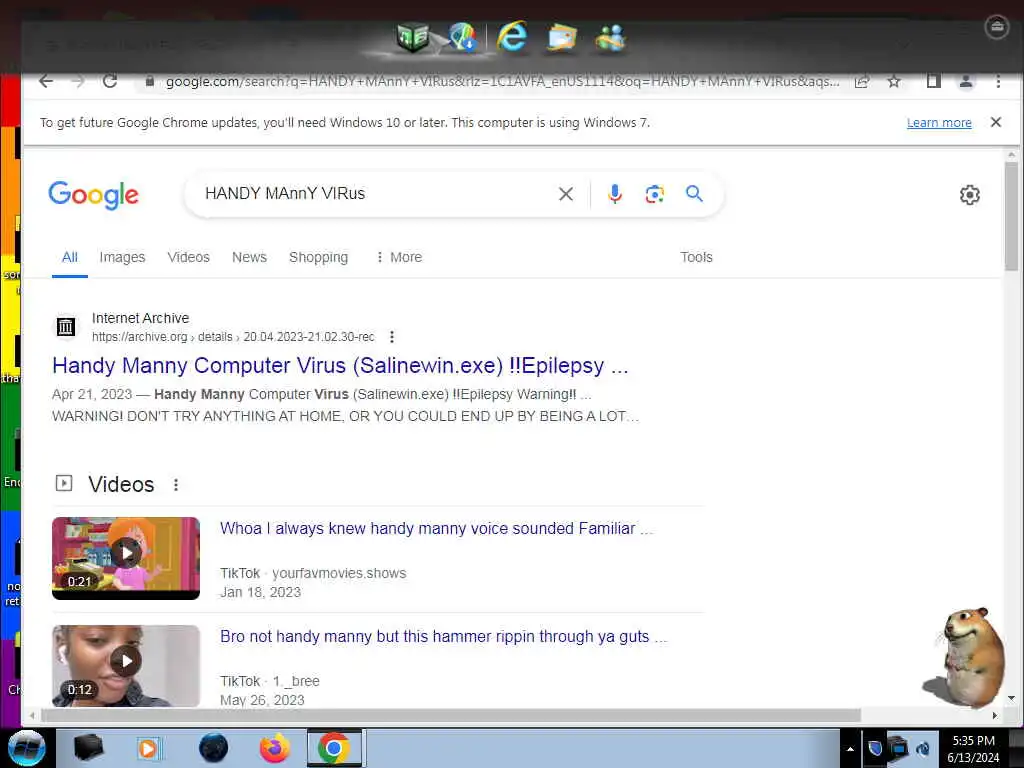Click the globe download icon in top dock
This screenshot has width=1024, height=768.
pyautogui.click(x=463, y=37)
